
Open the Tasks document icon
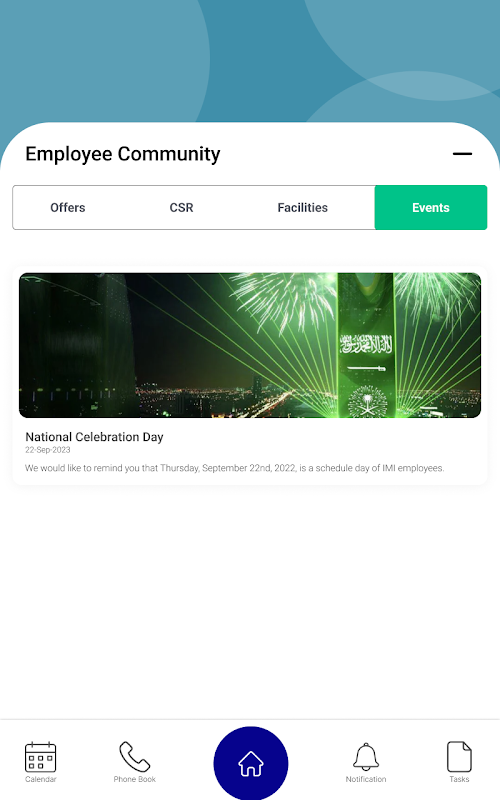(459, 757)
